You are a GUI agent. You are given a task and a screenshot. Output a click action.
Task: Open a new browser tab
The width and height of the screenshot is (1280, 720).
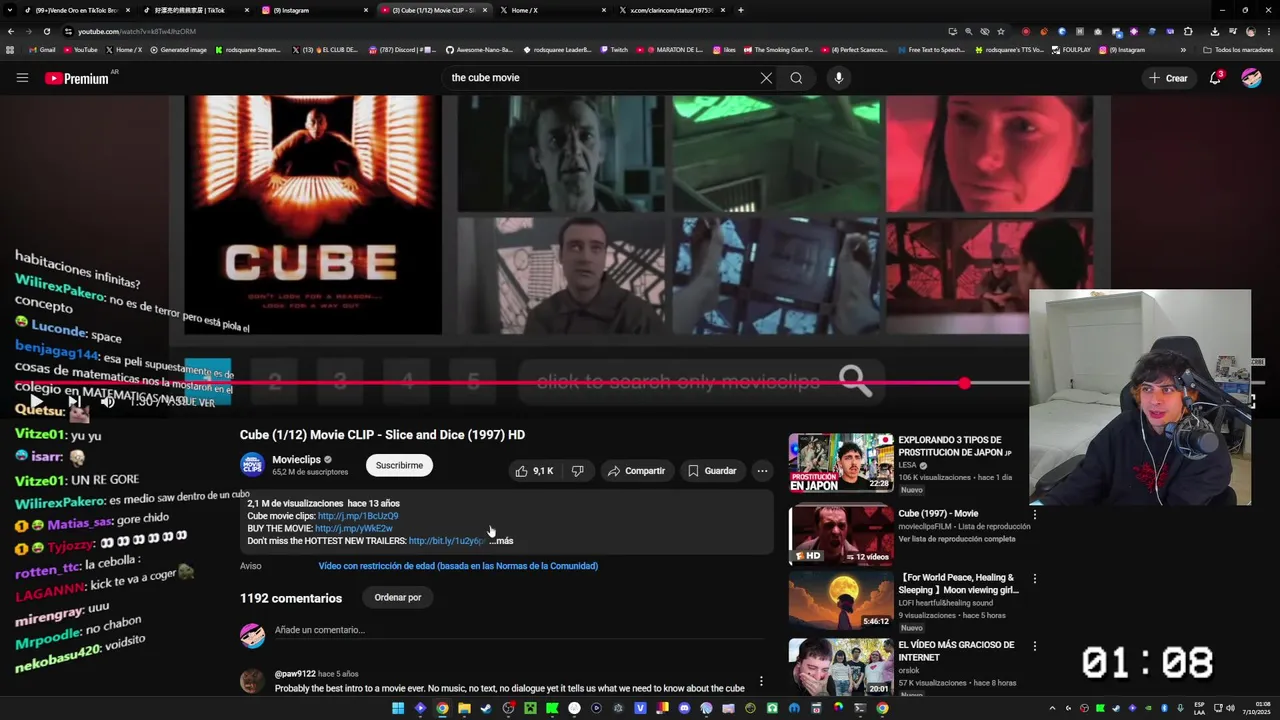(740, 10)
